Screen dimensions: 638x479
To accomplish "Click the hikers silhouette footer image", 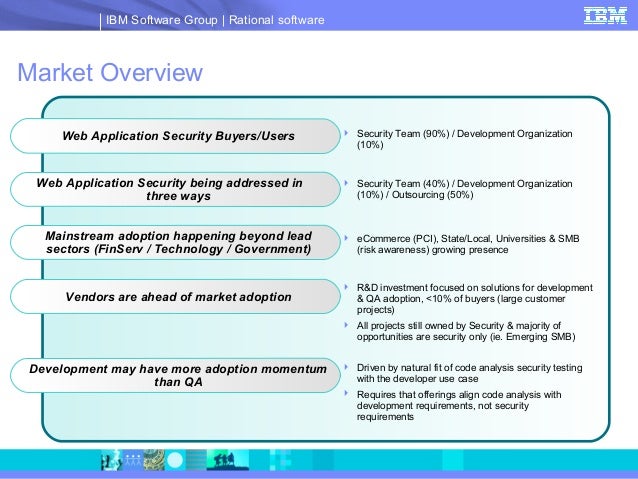I will pyautogui.click(x=228, y=460).
